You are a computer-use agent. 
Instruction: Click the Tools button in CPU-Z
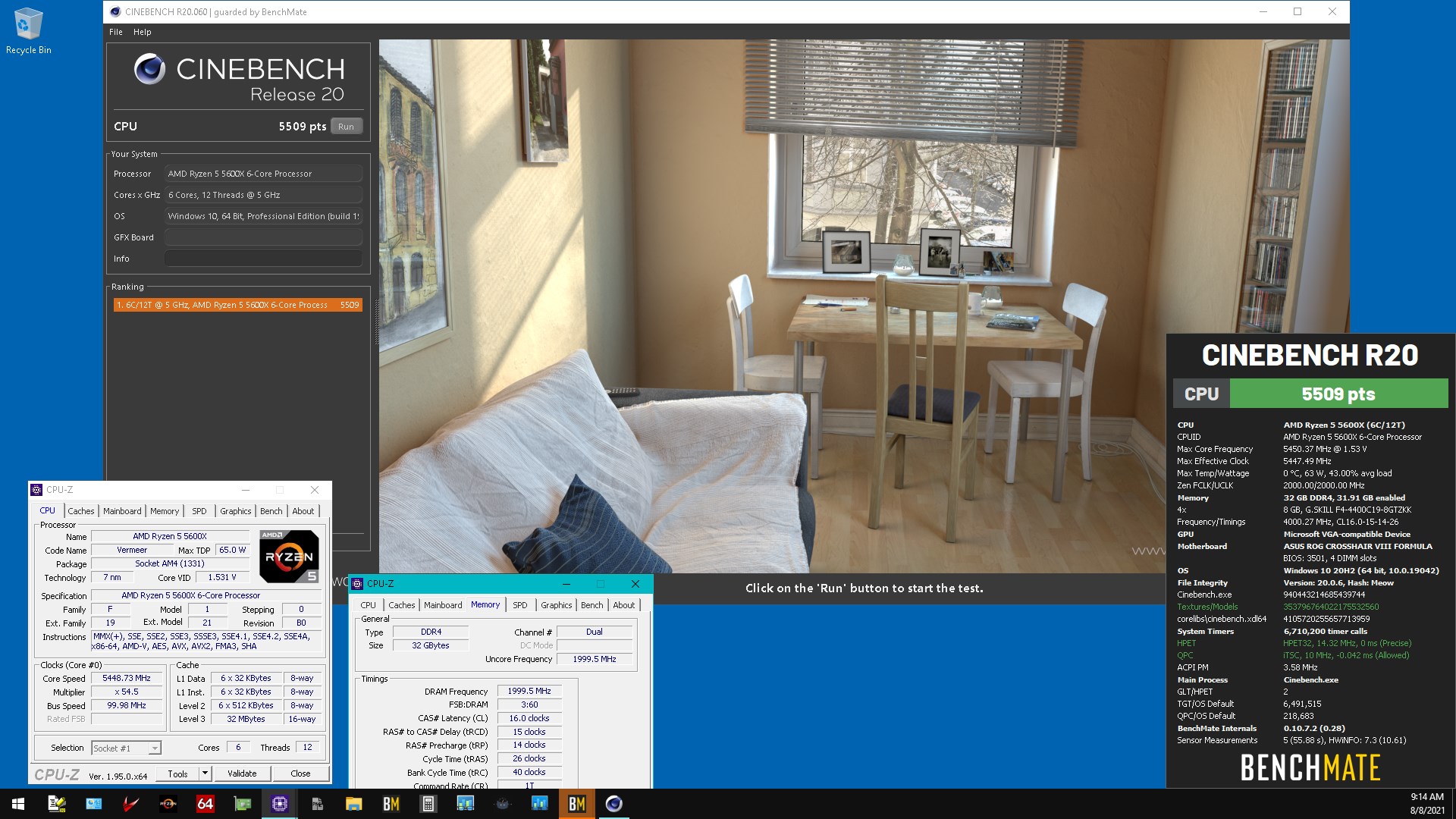click(x=178, y=773)
